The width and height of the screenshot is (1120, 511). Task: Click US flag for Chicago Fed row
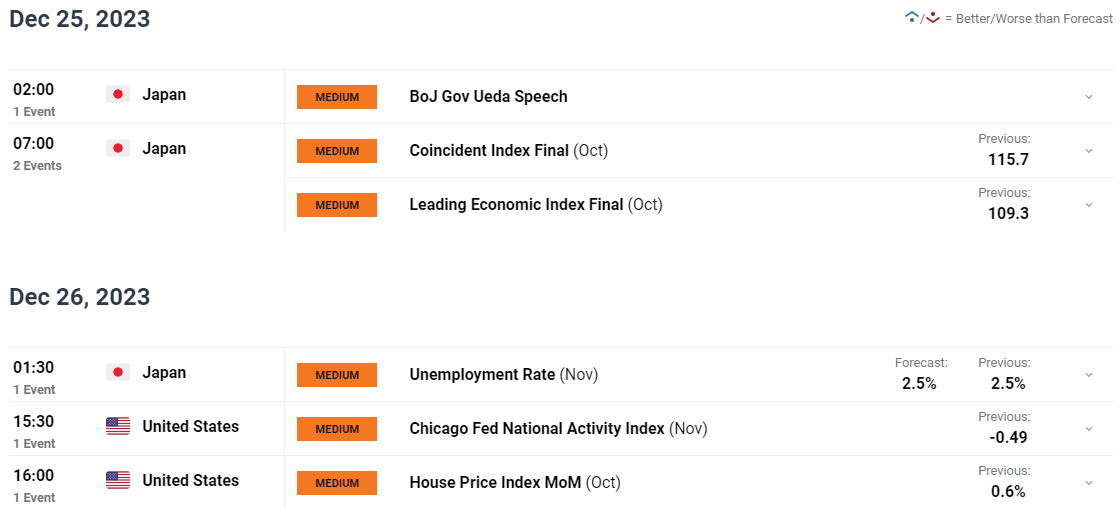pos(118,427)
